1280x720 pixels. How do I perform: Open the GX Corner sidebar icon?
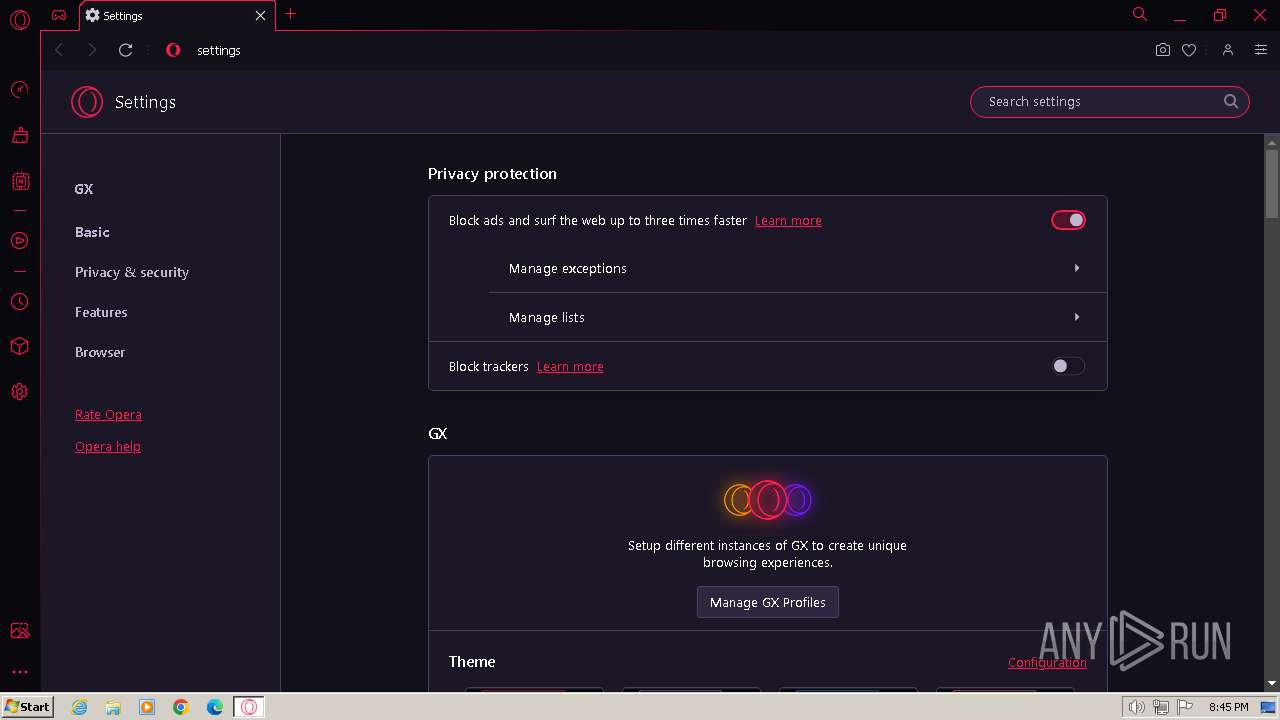point(19,135)
